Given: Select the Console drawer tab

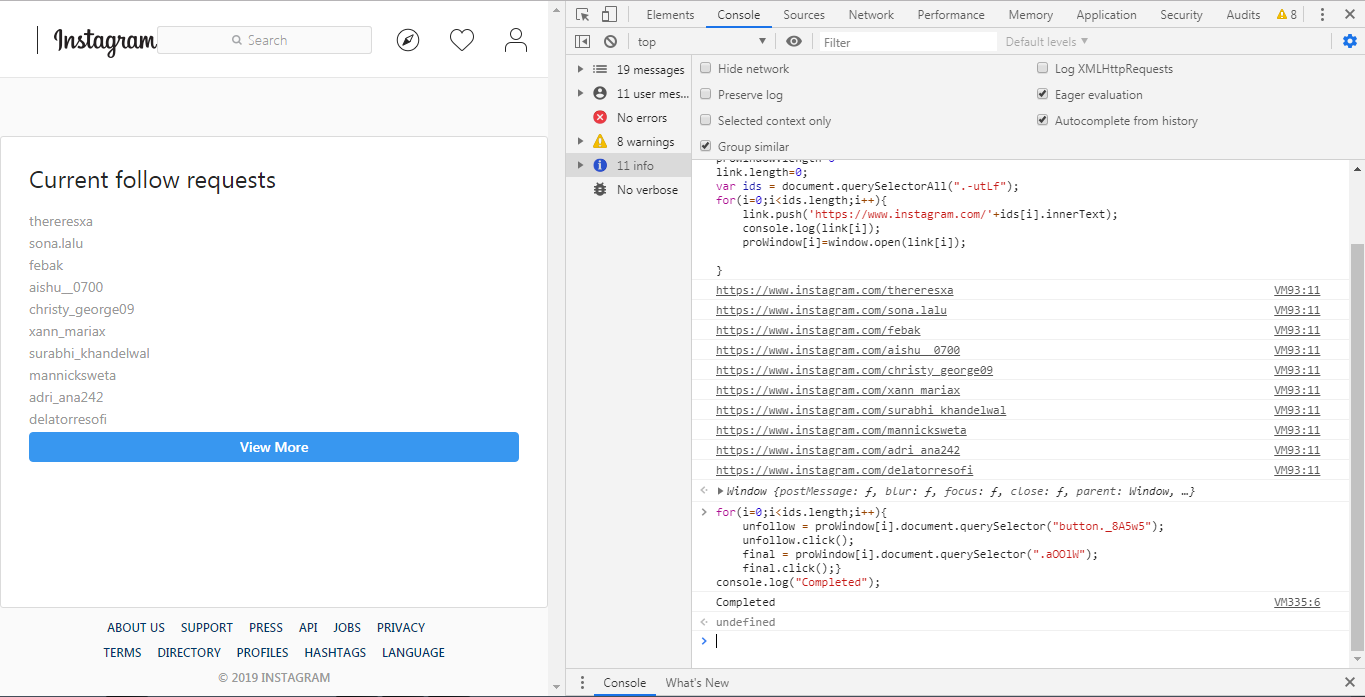Looking at the screenshot, I should pyautogui.click(x=624, y=683).
